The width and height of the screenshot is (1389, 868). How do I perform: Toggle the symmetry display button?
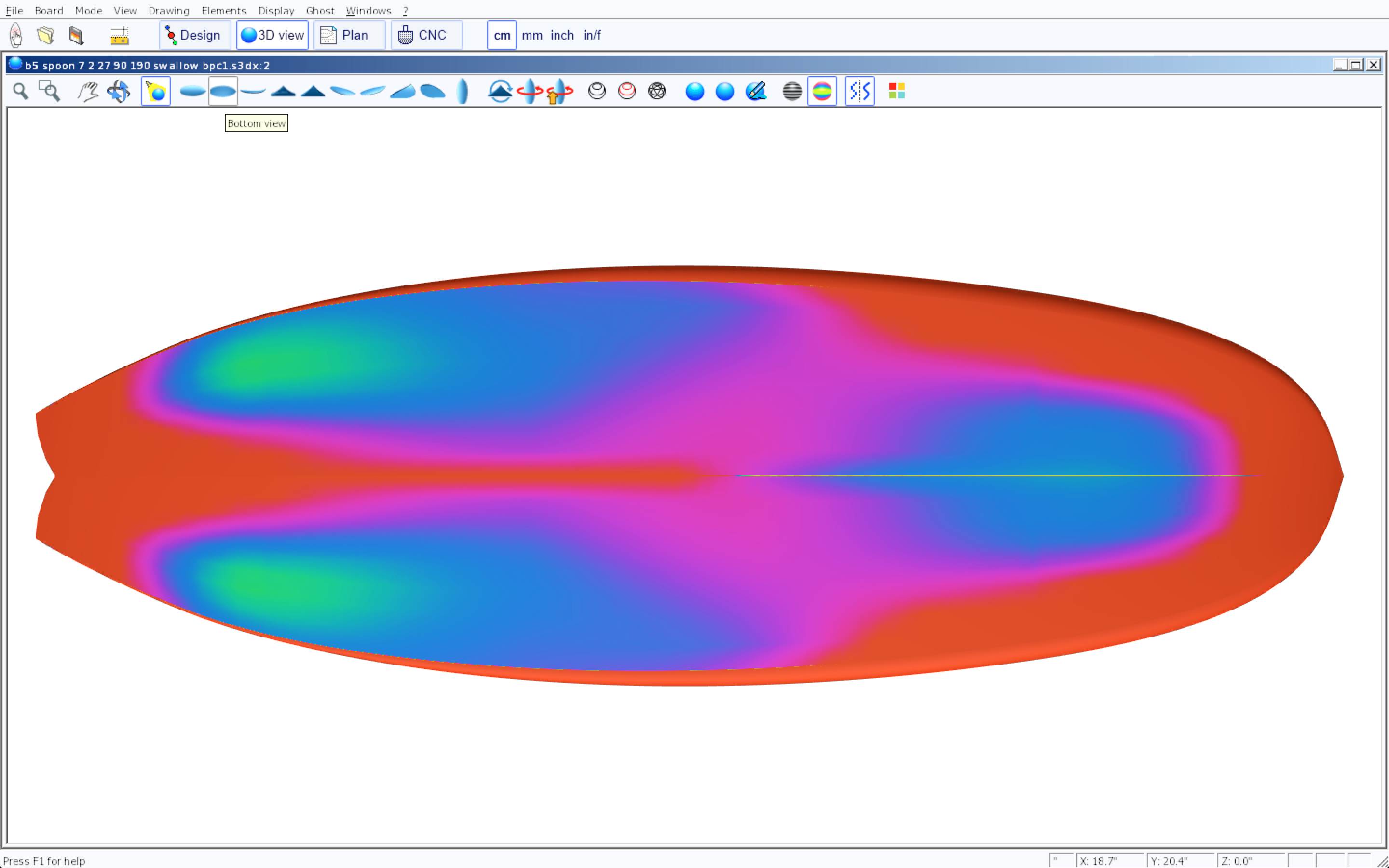pos(859,91)
